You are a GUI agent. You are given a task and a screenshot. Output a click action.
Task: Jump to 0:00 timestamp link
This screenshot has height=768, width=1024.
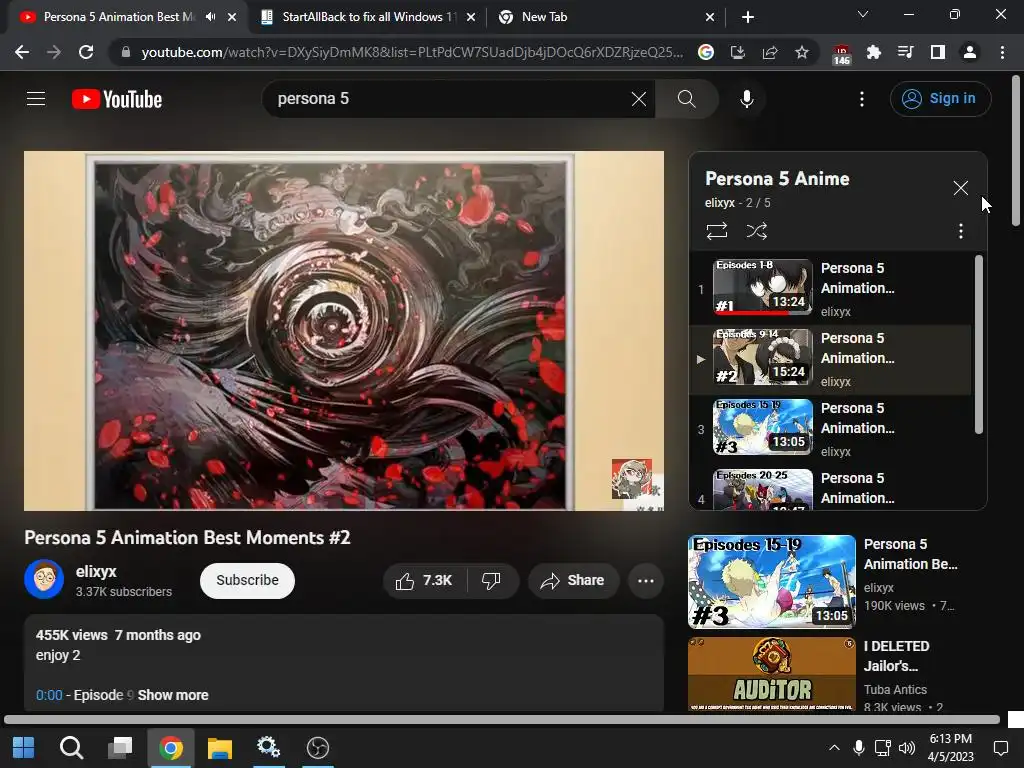point(49,695)
